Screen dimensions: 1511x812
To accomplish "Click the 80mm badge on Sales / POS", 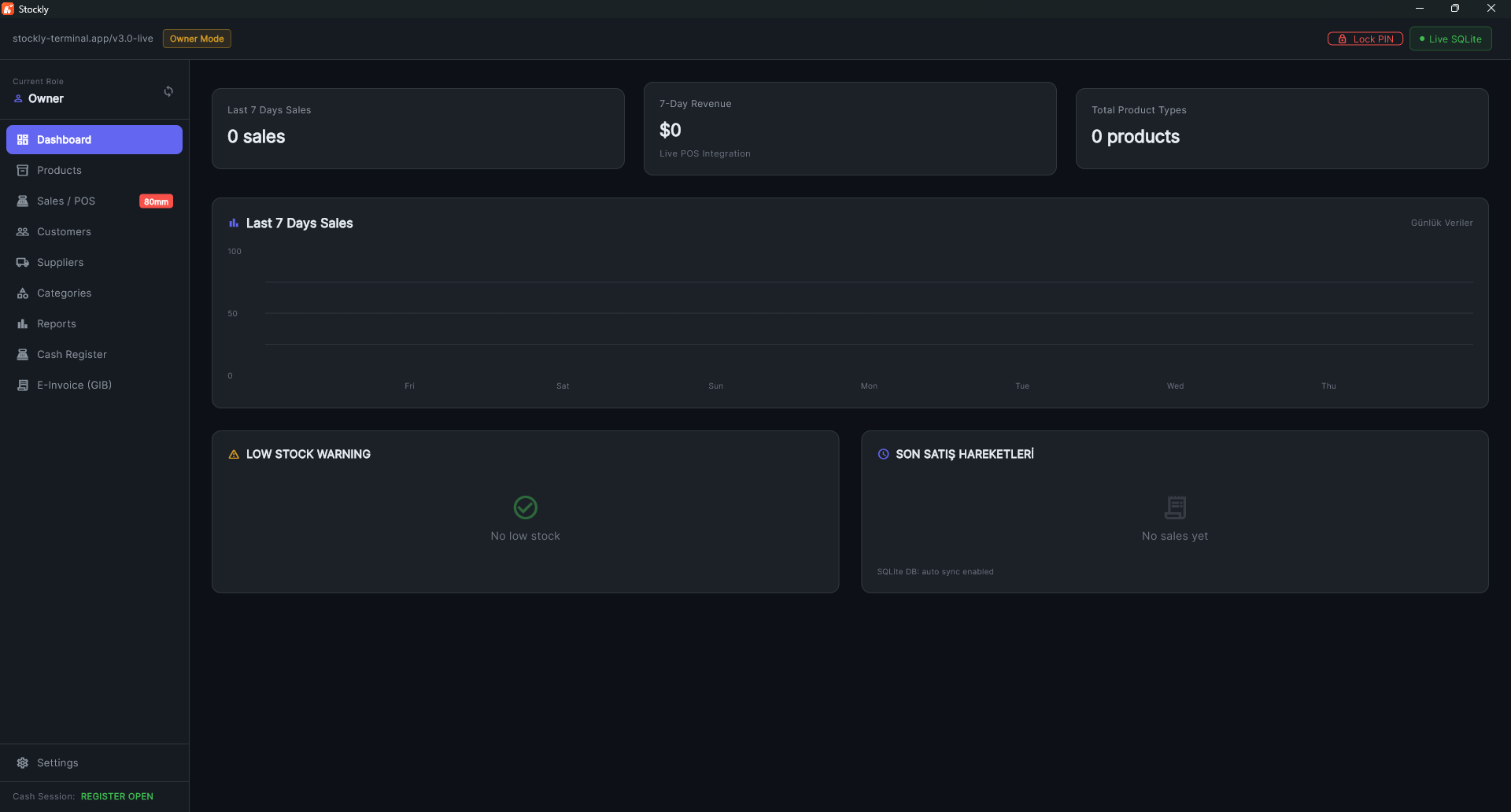I will tap(156, 202).
